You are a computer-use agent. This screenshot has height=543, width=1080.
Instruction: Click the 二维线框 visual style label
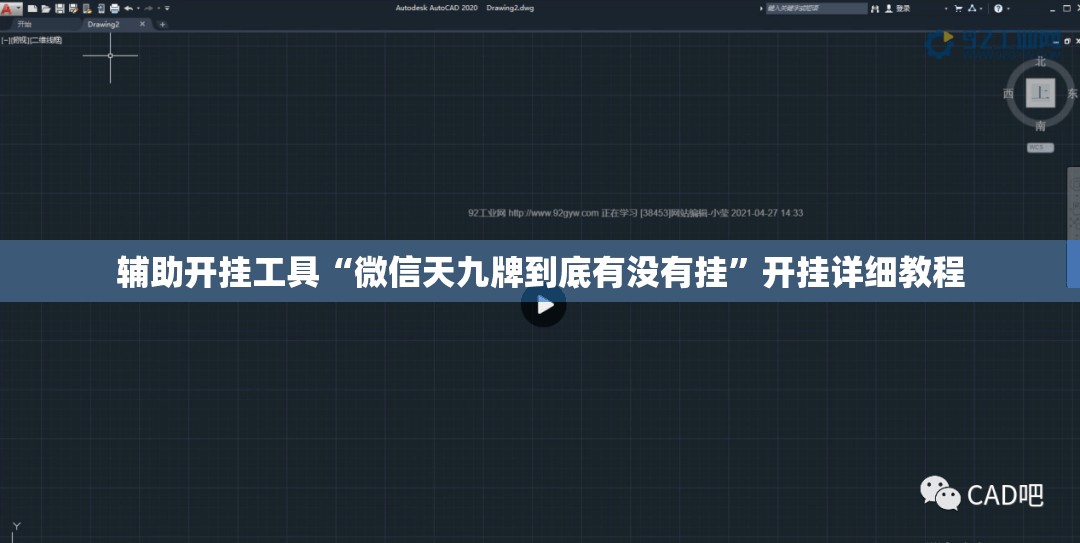click(x=46, y=40)
